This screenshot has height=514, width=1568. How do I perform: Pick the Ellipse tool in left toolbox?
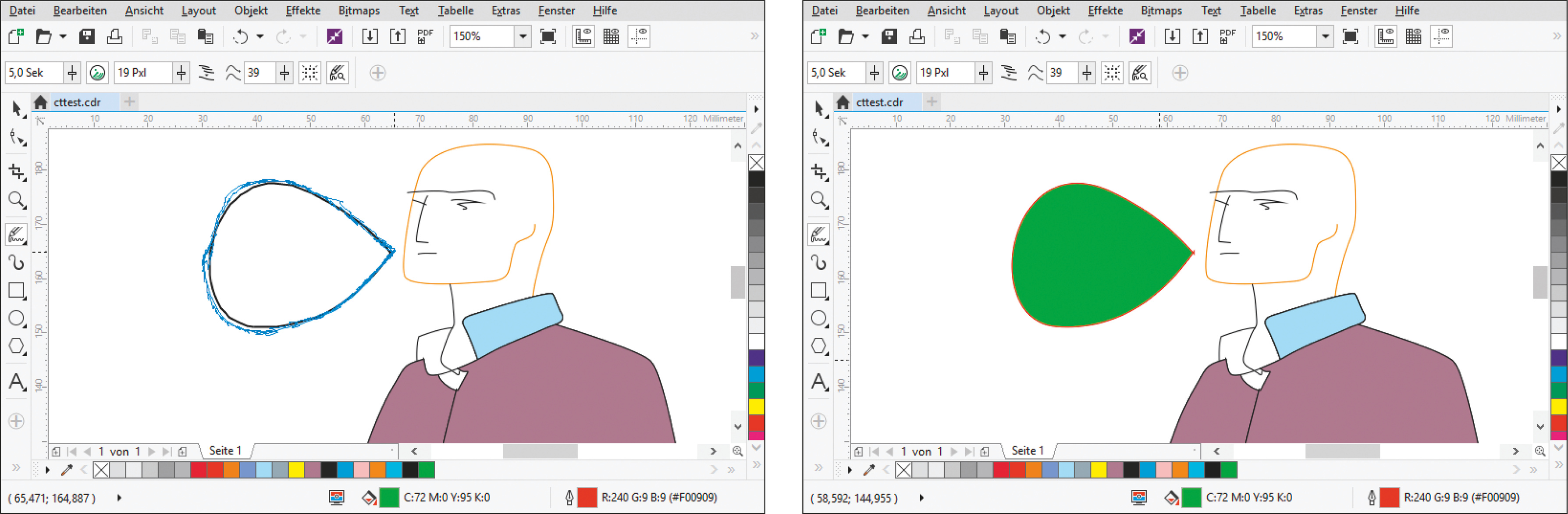pyautogui.click(x=16, y=318)
